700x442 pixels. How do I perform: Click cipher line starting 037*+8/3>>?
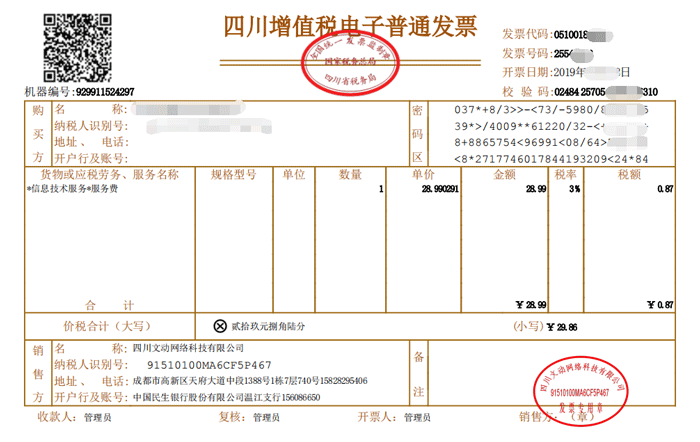point(551,110)
